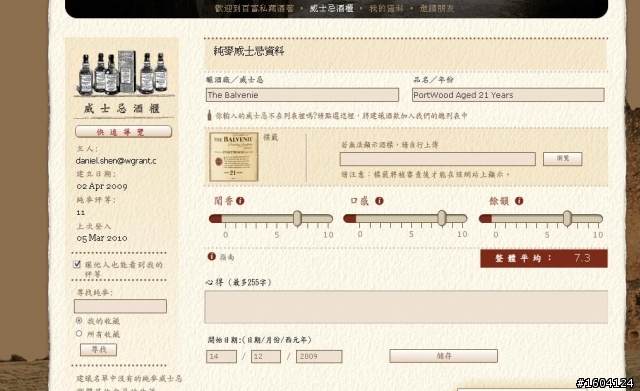Click the 瀏覽 browse button
This screenshot has width=640, height=391.
[562, 159]
